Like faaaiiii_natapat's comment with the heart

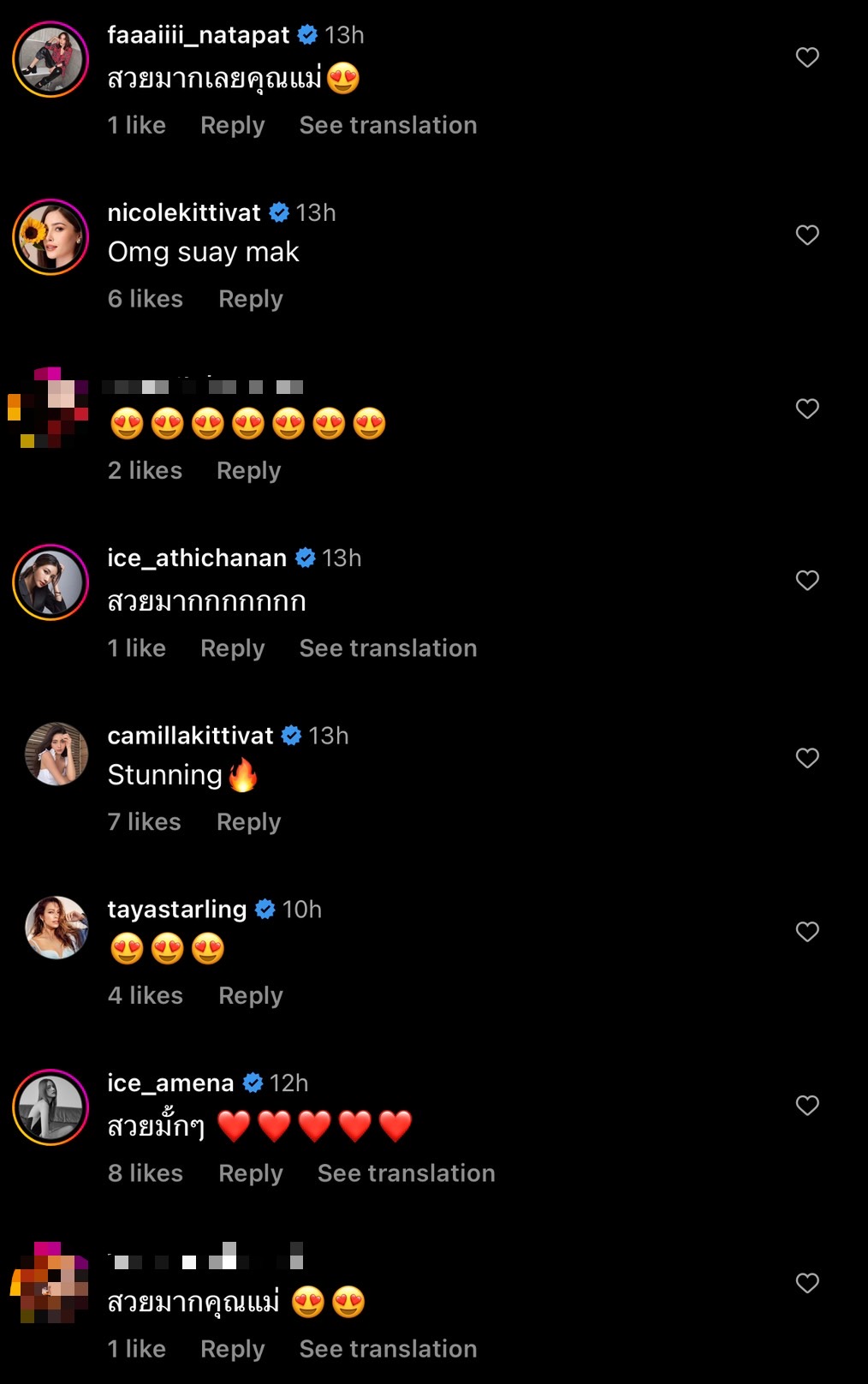[807, 57]
